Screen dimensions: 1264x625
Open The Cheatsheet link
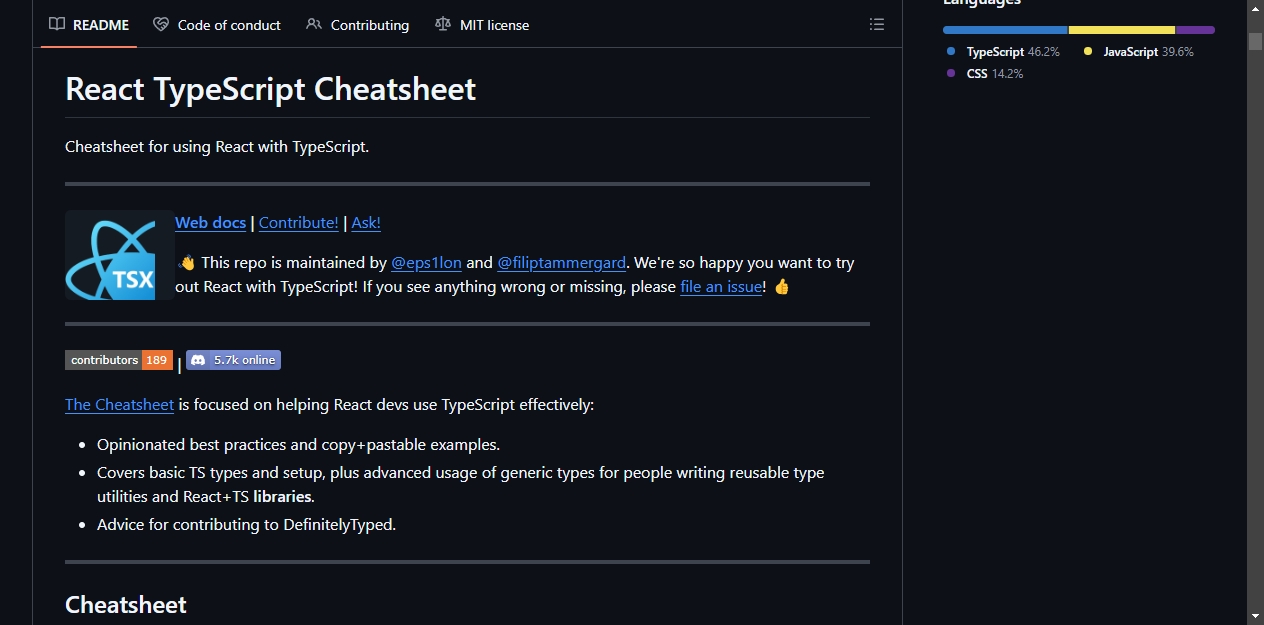pyautogui.click(x=119, y=404)
